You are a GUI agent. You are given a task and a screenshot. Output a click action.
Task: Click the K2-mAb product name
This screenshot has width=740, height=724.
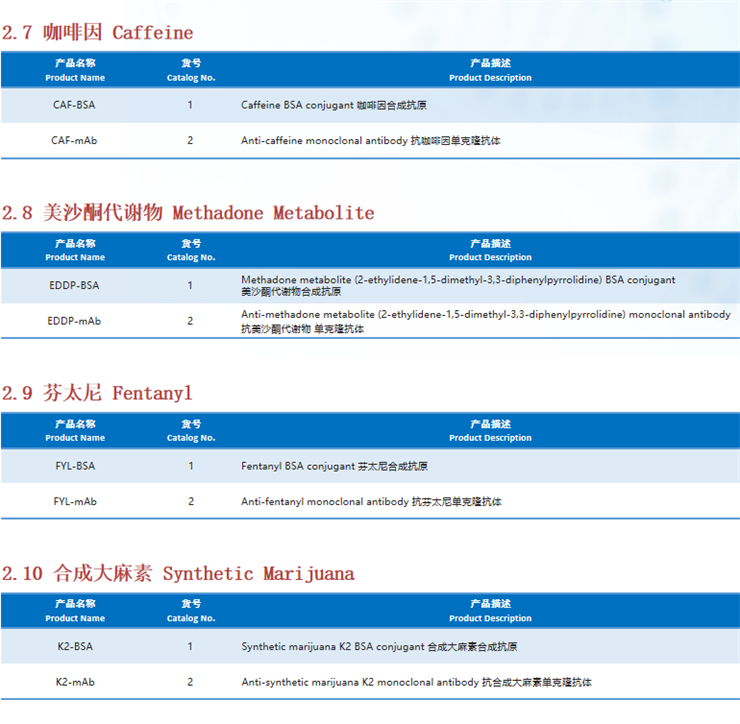click(74, 682)
